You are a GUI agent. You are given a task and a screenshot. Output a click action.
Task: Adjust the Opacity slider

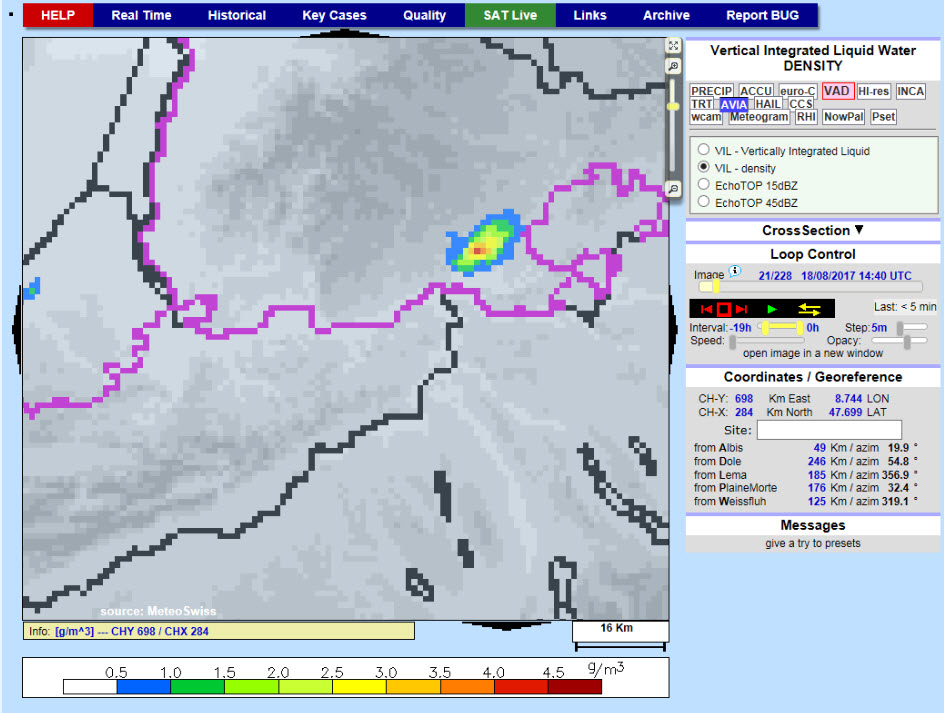point(908,341)
